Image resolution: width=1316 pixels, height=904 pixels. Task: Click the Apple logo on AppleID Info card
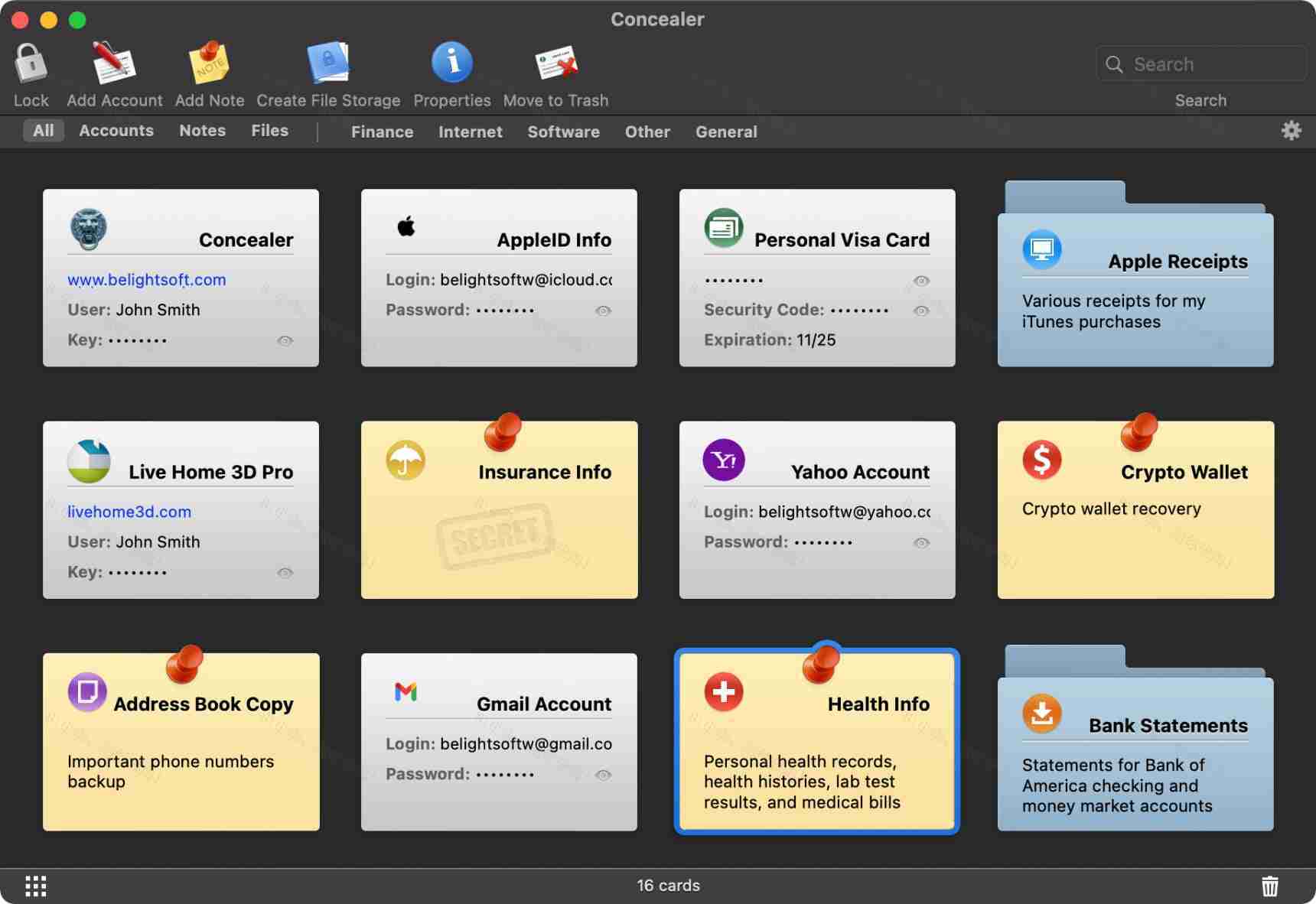[406, 226]
